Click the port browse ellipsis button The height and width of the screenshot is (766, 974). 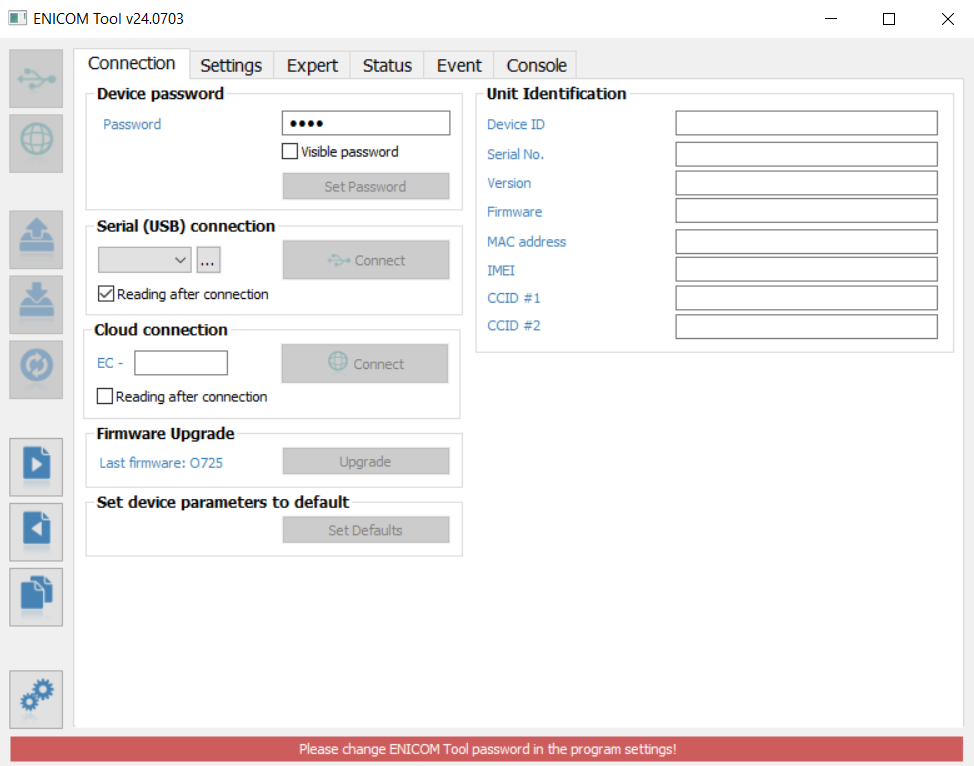[x=208, y=259]
